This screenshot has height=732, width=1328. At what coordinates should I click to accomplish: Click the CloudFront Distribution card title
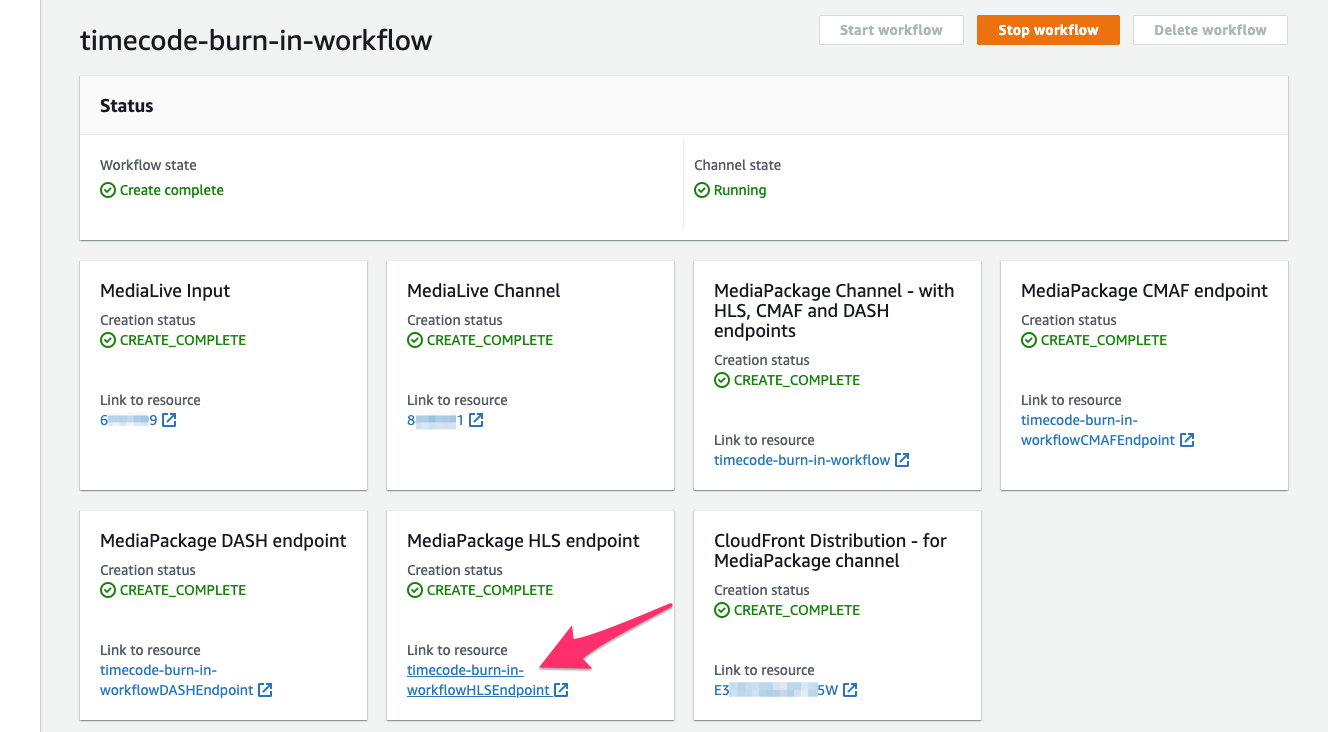[x=830, y=551]
